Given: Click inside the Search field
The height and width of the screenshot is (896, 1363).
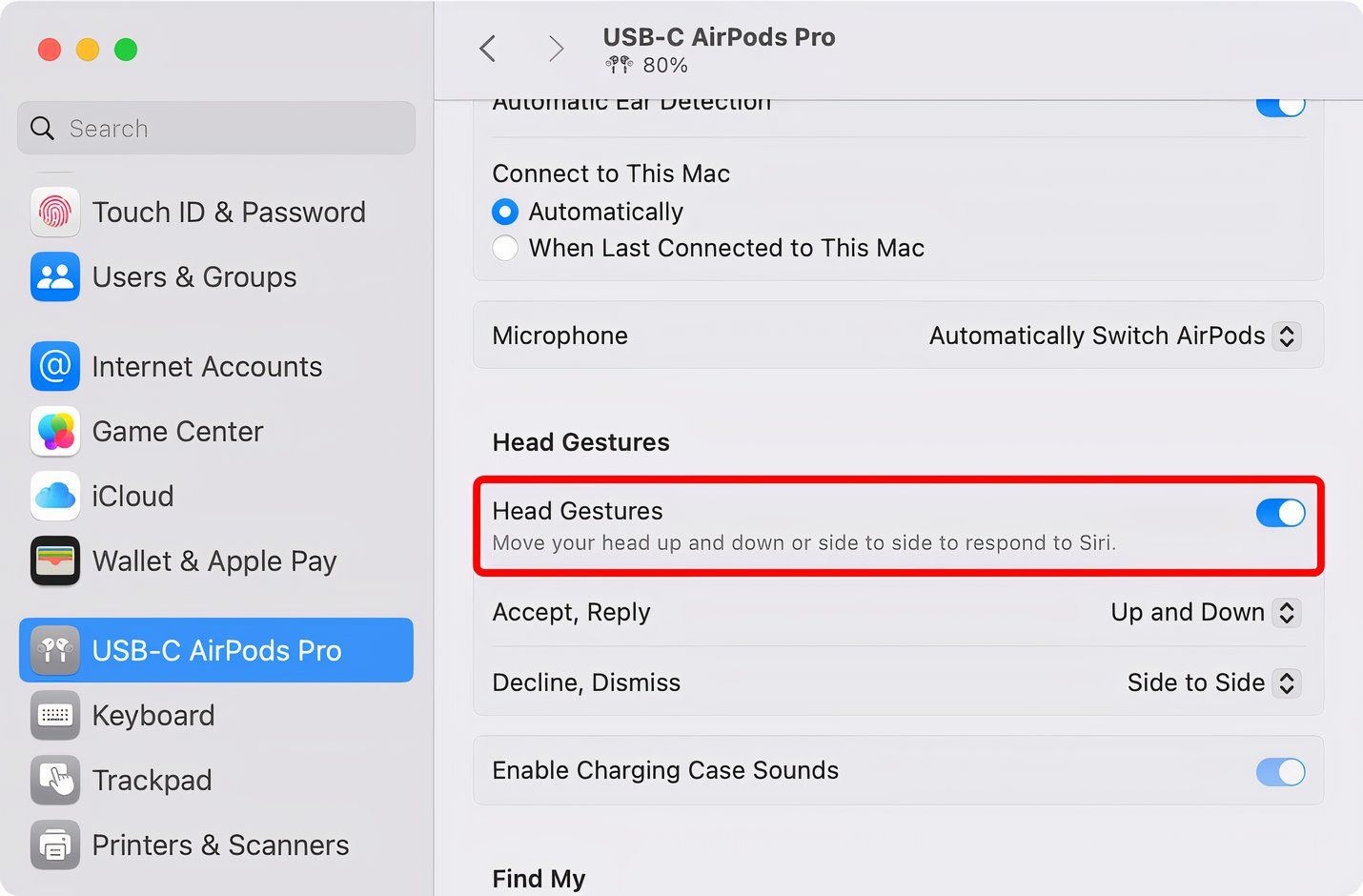Looking at the screenshot, I should [214, 128].
